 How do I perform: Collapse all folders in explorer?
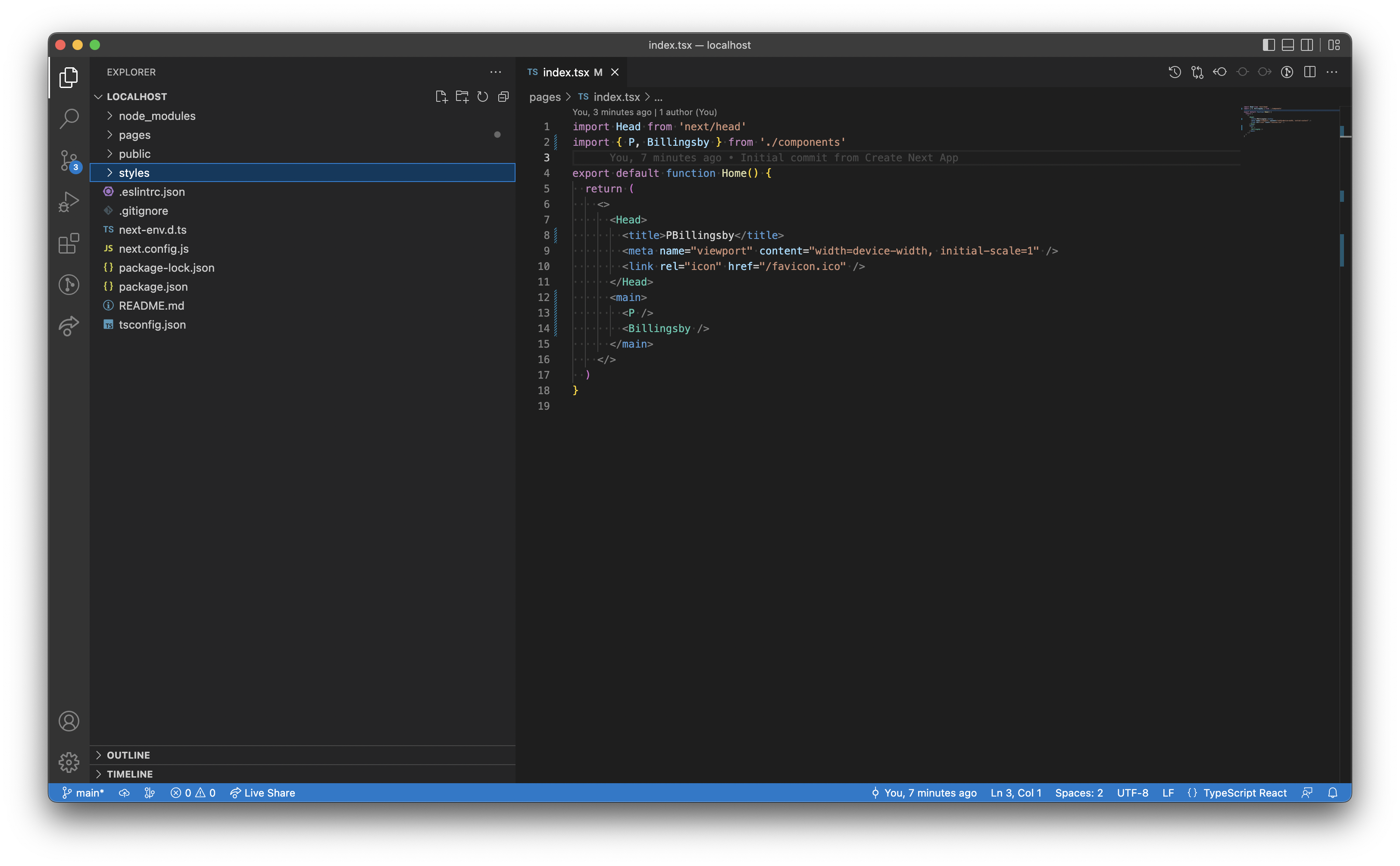click(x=503, y=97)
